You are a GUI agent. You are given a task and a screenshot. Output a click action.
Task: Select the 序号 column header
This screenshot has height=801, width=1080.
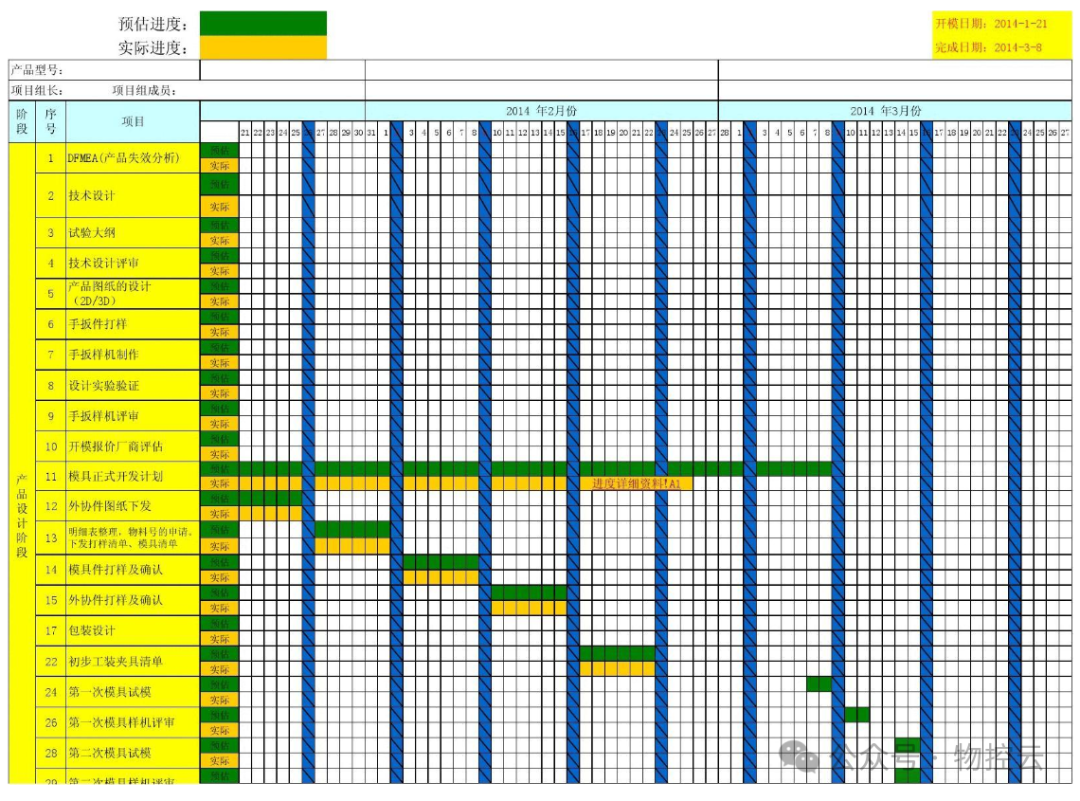pos(50,121)
